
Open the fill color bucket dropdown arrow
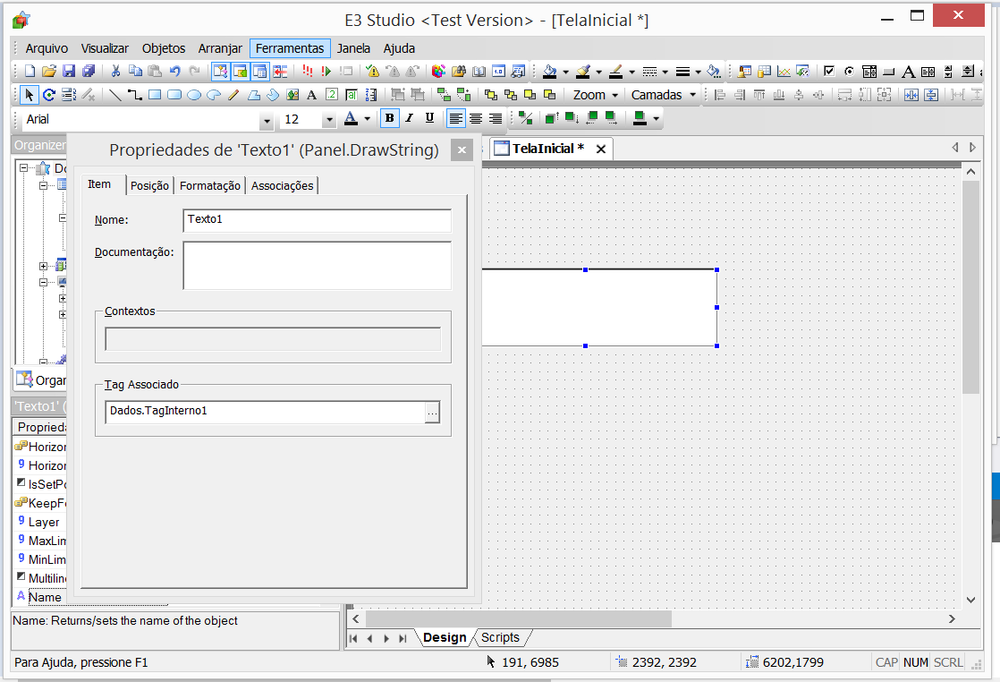click(x=566, y=72)
